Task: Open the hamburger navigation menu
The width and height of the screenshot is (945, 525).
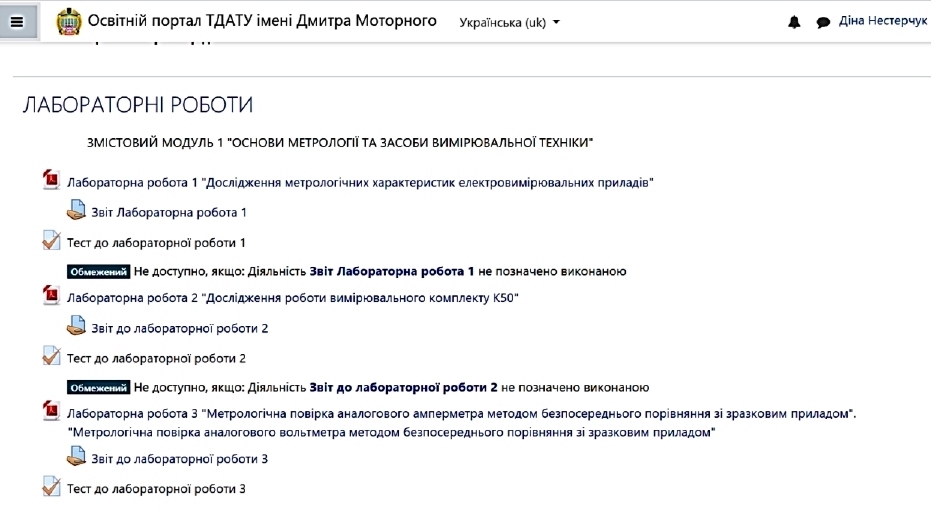Action: coord(17,22)
